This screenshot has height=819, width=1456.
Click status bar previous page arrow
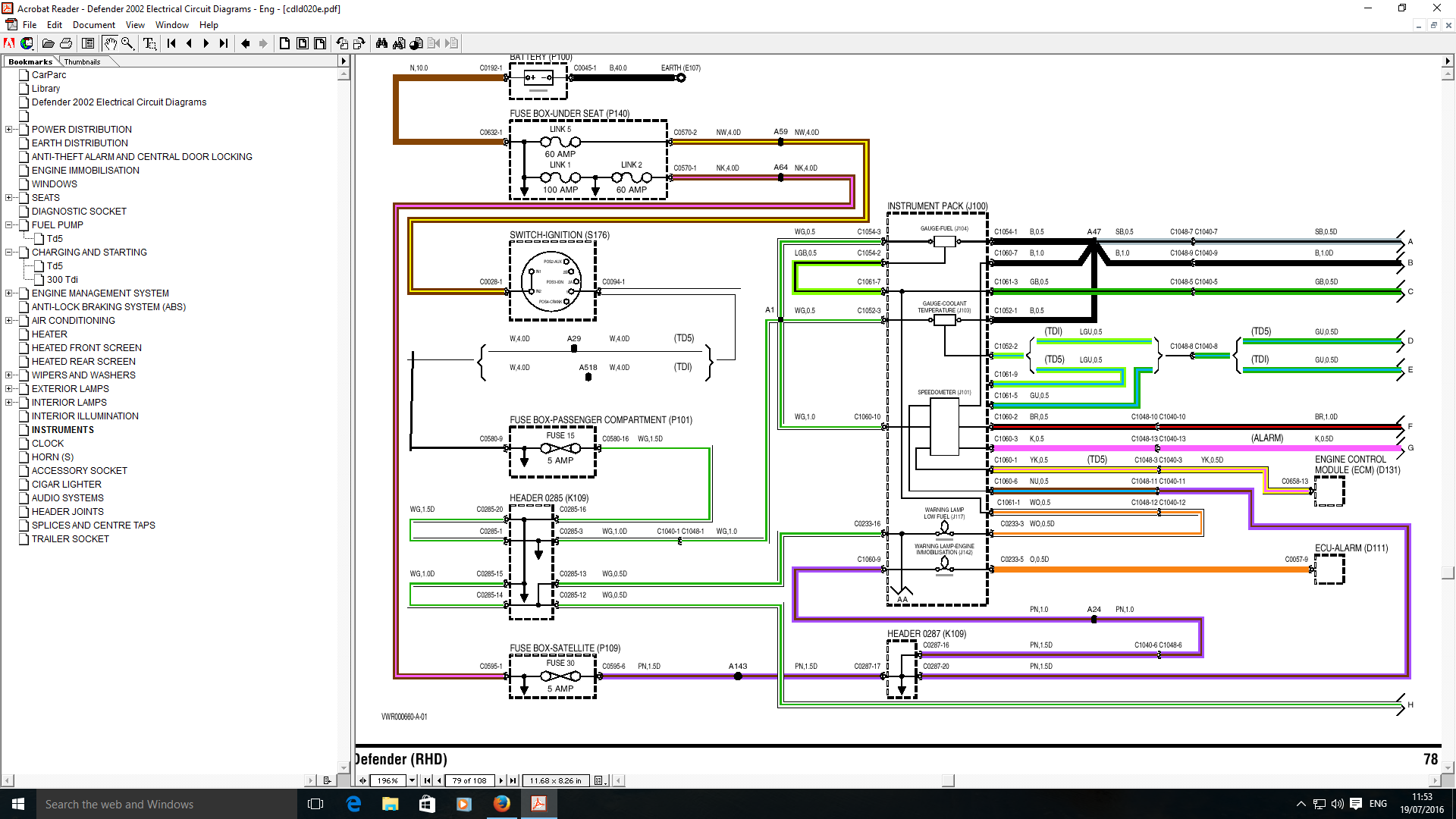[439, 780]
